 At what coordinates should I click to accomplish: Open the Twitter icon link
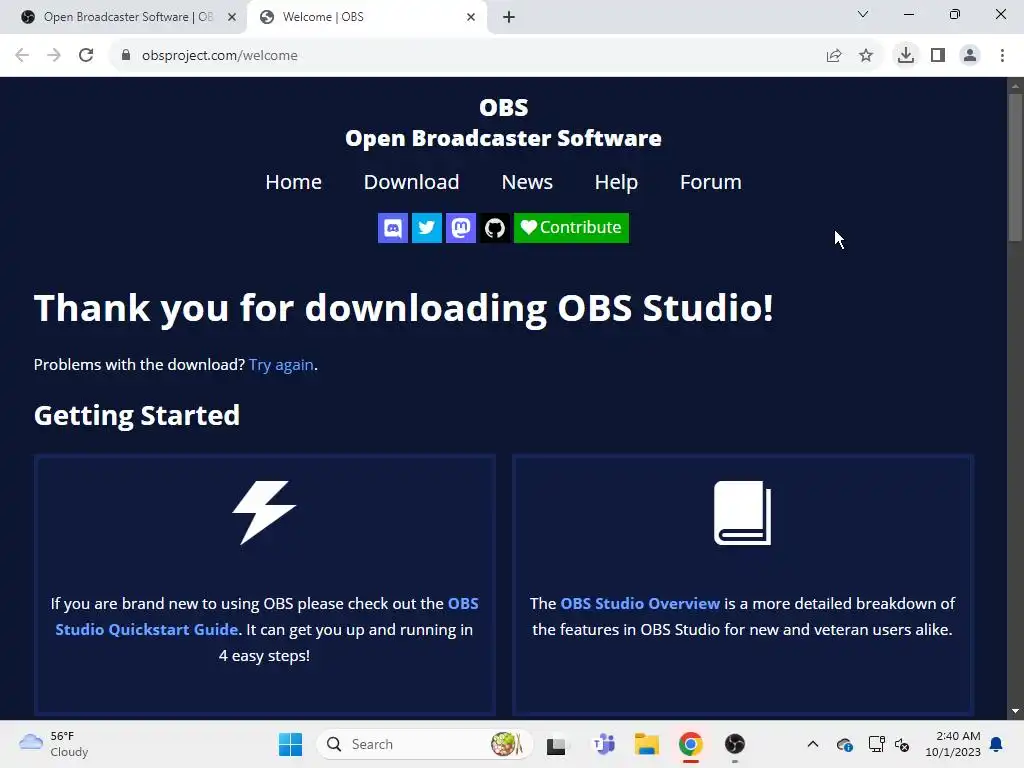(426, 228)
